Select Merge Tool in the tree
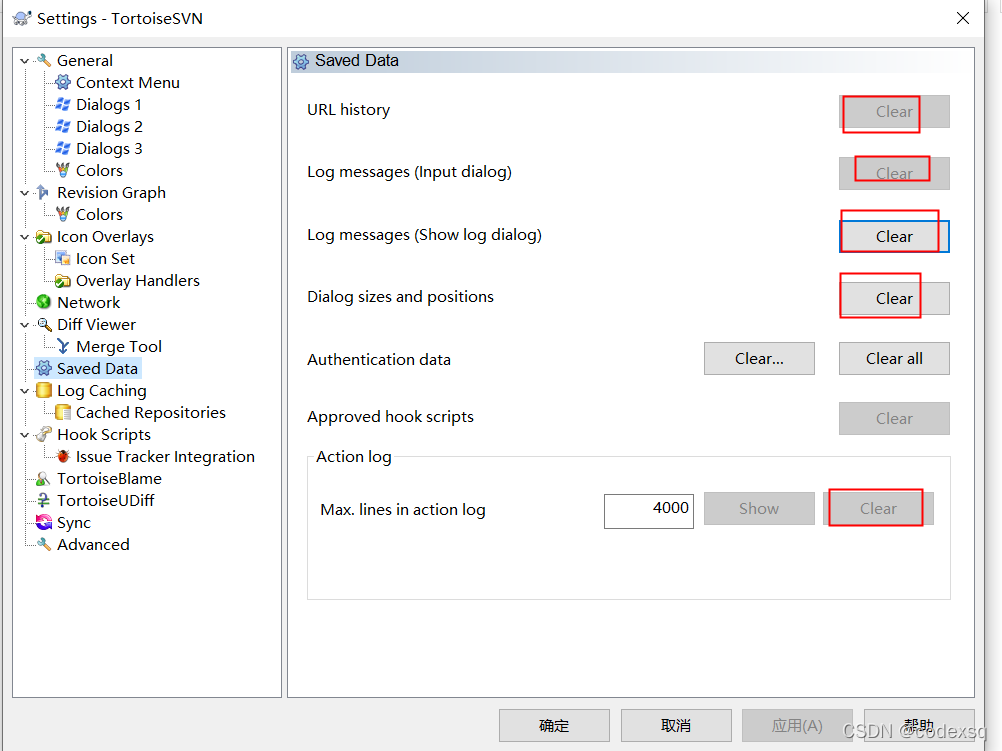Image resolution: width=1002 pixels, height=751 pixels. pos(119,346)
